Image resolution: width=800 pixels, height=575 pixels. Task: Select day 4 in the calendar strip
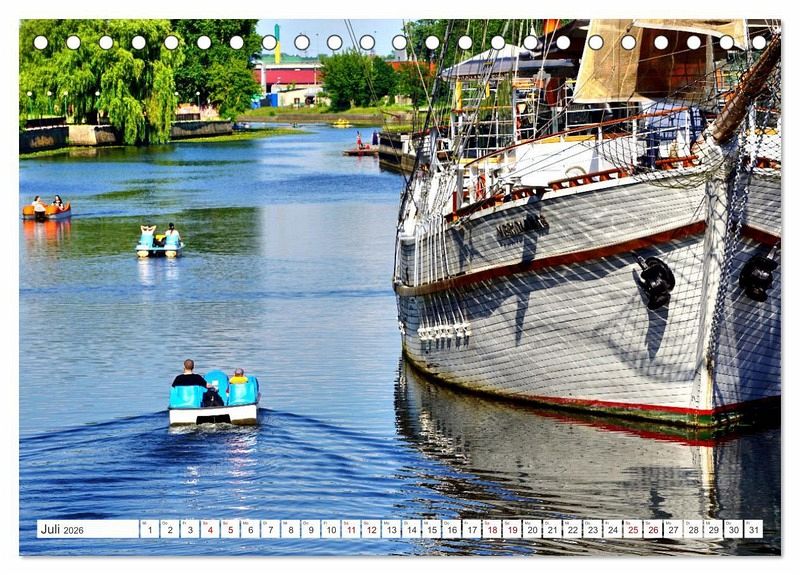[210, 529]
